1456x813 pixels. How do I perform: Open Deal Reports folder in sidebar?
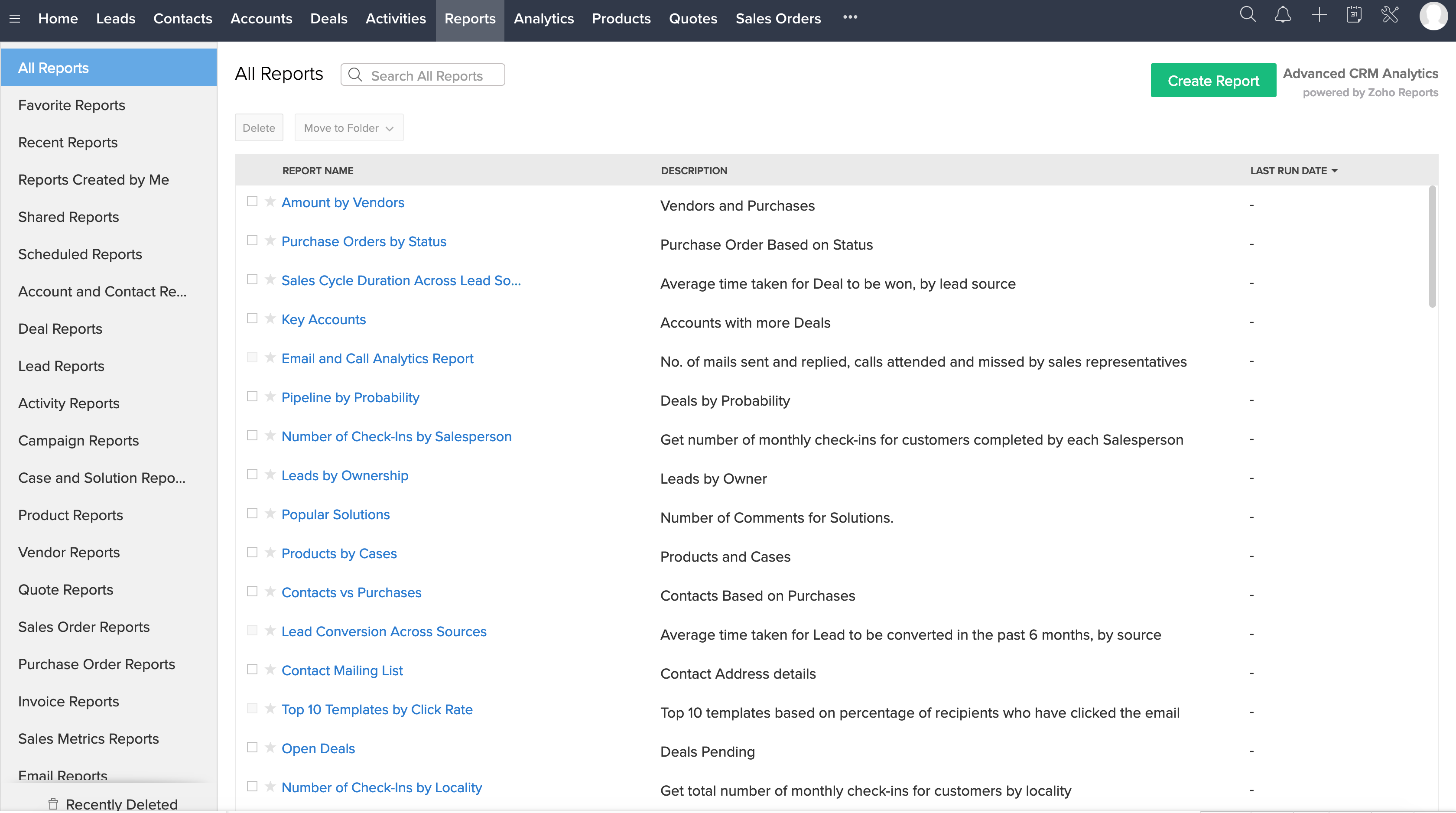pos(60,328)
